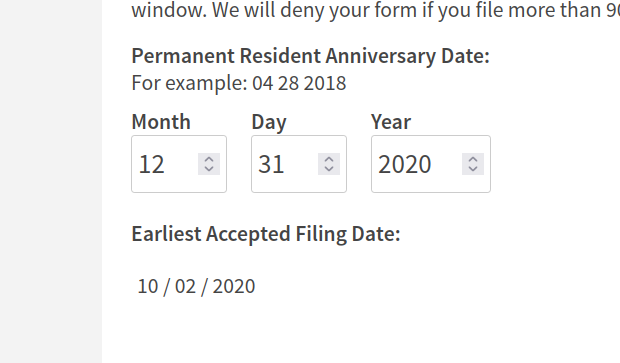Click the example text 04 28 2018
The height and width of the screenshot is (363, 620).
299,83
